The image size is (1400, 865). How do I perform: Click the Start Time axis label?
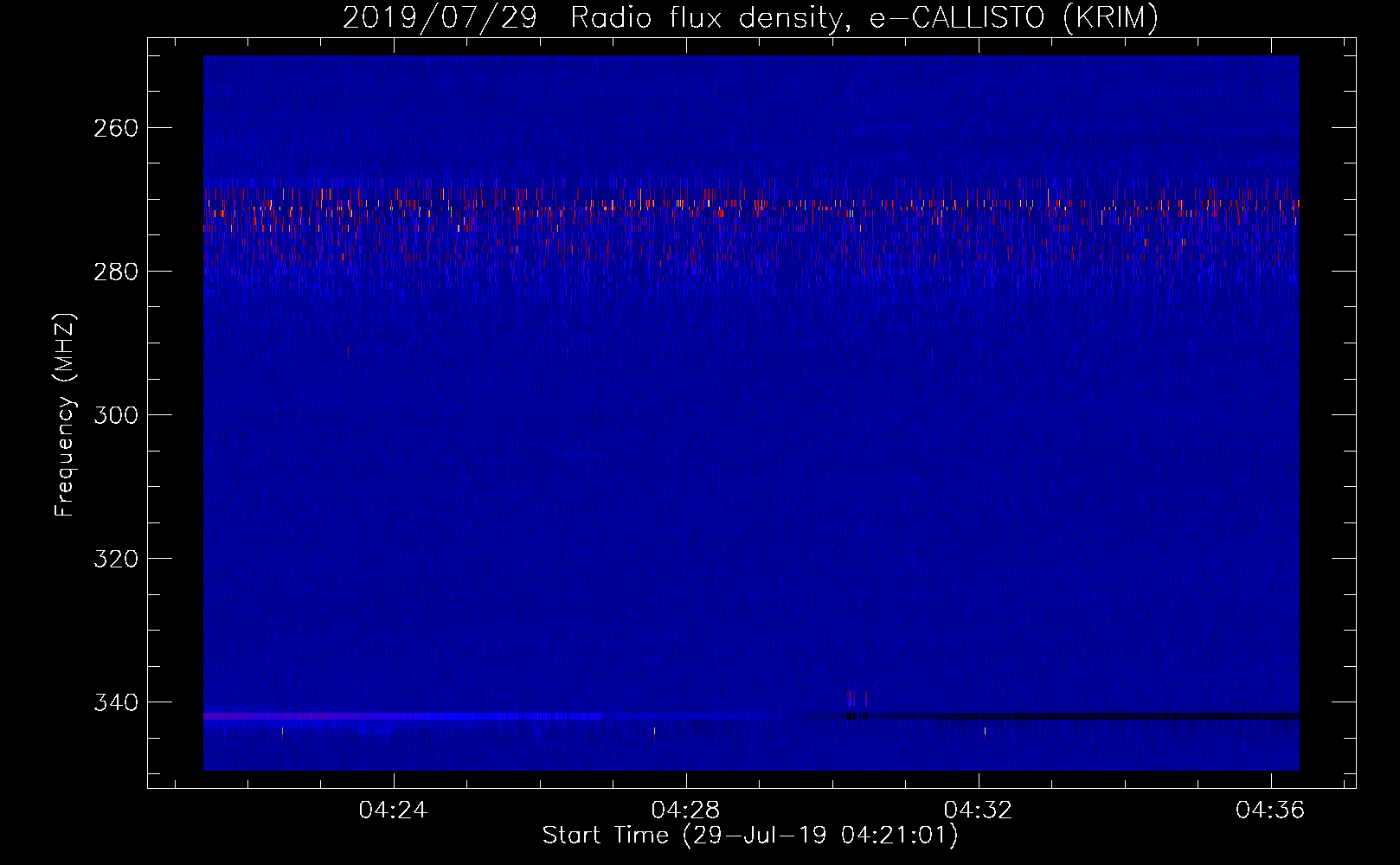(x=750, y=836)
